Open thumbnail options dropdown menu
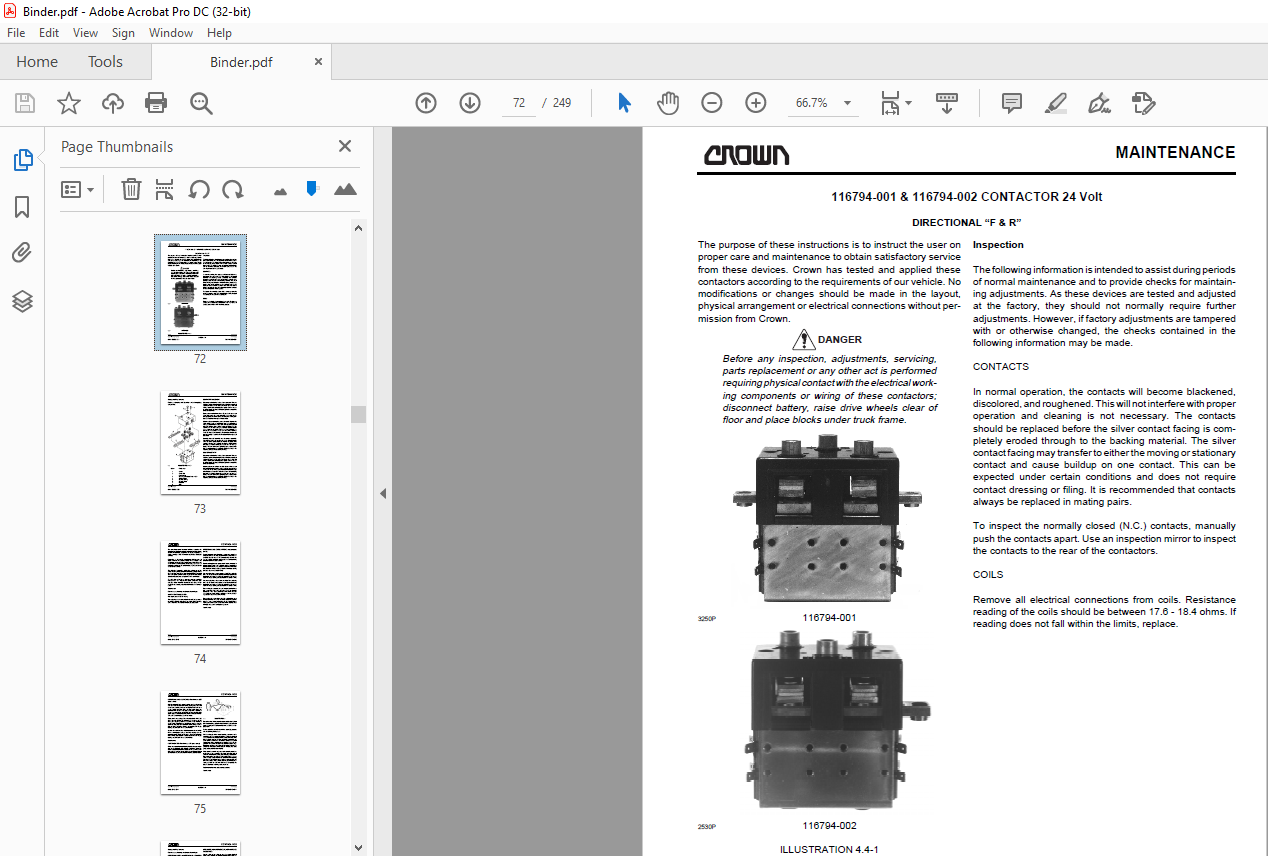The height and width of the screenshot is (856, 1268). click(78, 189)
